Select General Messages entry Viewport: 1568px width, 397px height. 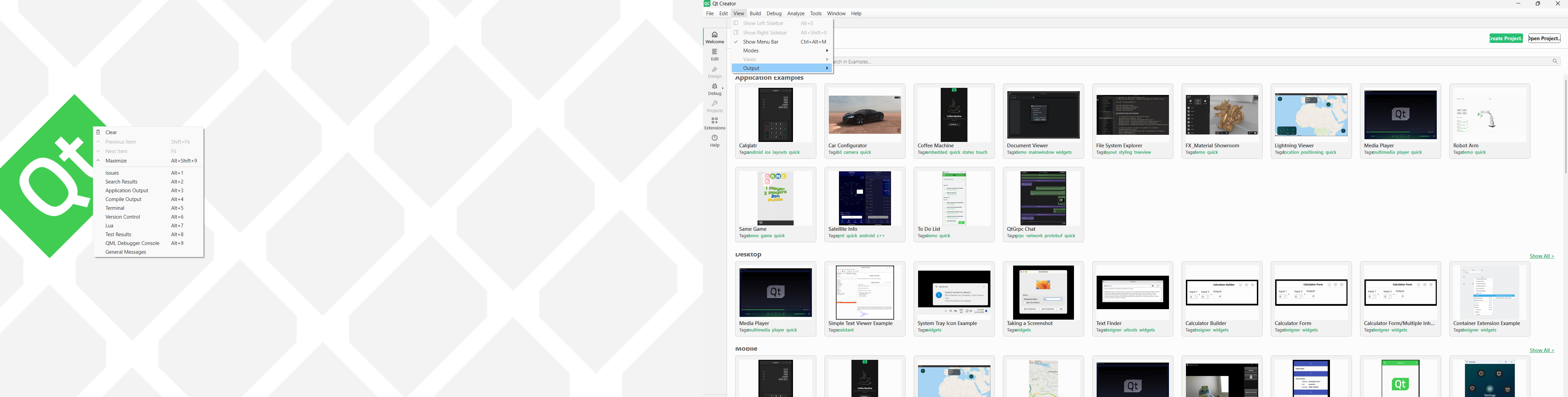[x=148, y=252]
